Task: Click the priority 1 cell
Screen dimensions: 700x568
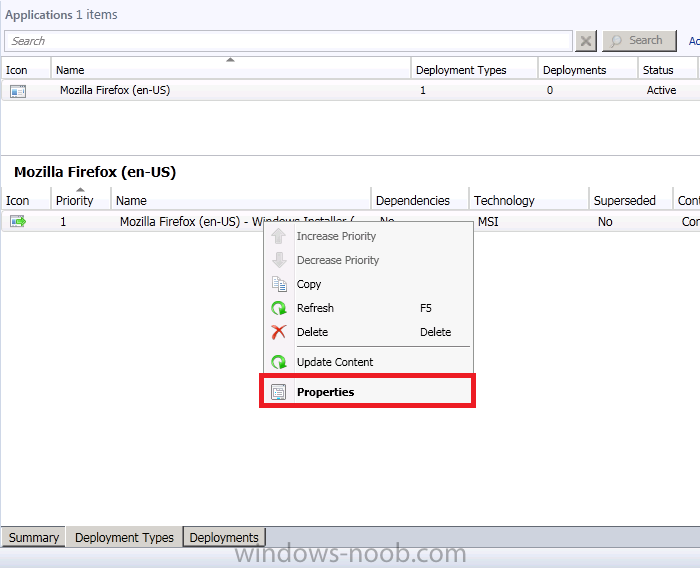Action: pyautogui.click(x=63, y=221)
